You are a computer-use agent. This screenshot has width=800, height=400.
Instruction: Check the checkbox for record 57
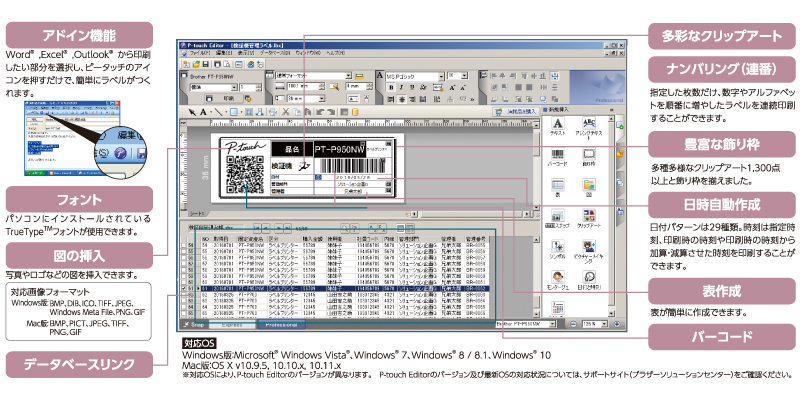click(x=184, y=264)
